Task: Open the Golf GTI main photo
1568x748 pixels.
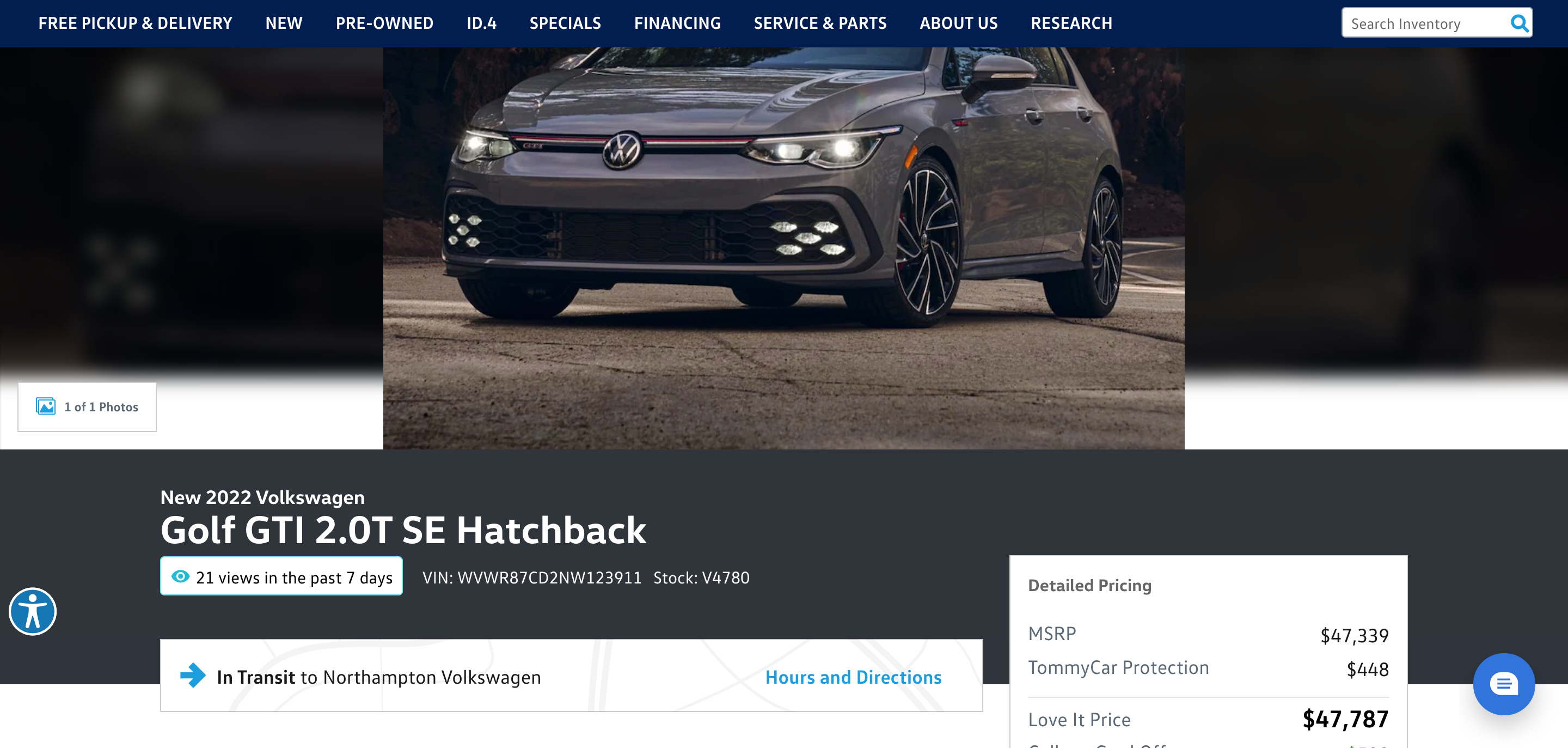Action: (783, 248)
